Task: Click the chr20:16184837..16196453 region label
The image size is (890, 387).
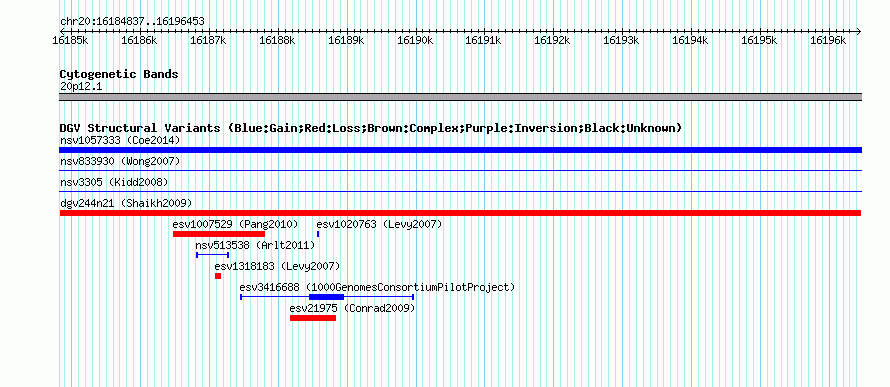Action: (132, 22)
